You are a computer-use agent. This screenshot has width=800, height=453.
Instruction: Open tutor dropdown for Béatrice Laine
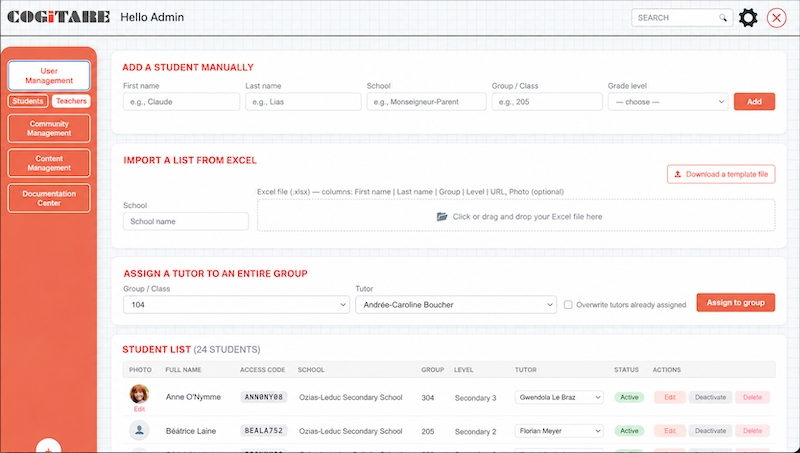click(559, 431)
